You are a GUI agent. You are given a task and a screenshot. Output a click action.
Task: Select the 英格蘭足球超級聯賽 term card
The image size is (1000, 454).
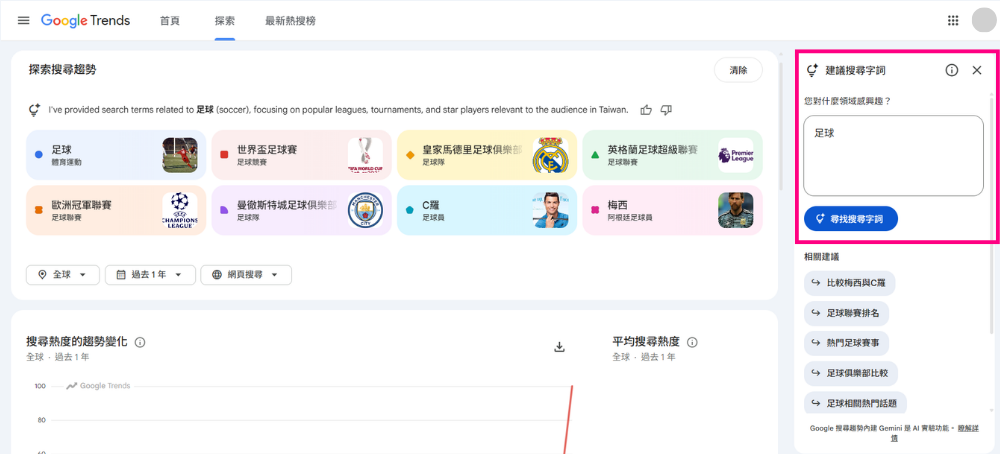[672, 155]
